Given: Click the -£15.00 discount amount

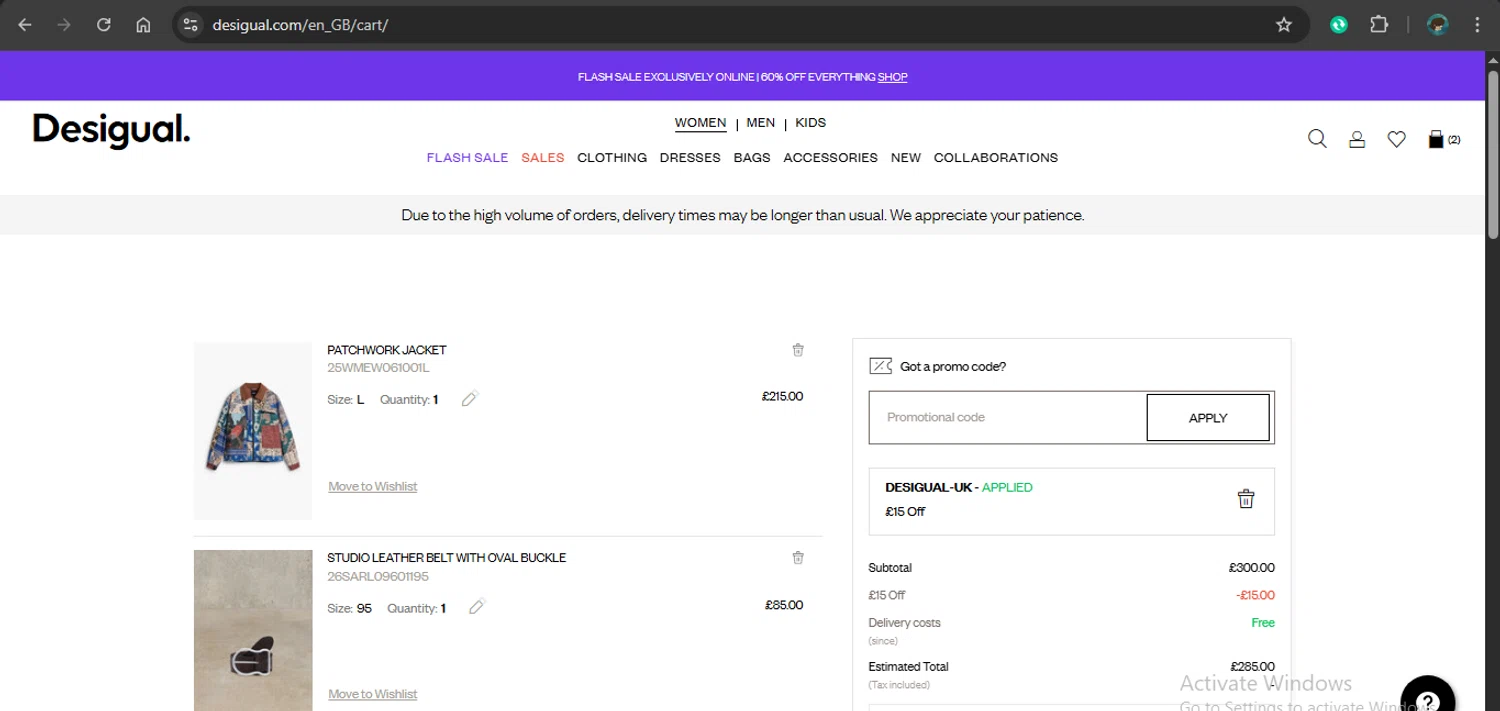Looking at the screenshot, I should (x=1255, y=595).
